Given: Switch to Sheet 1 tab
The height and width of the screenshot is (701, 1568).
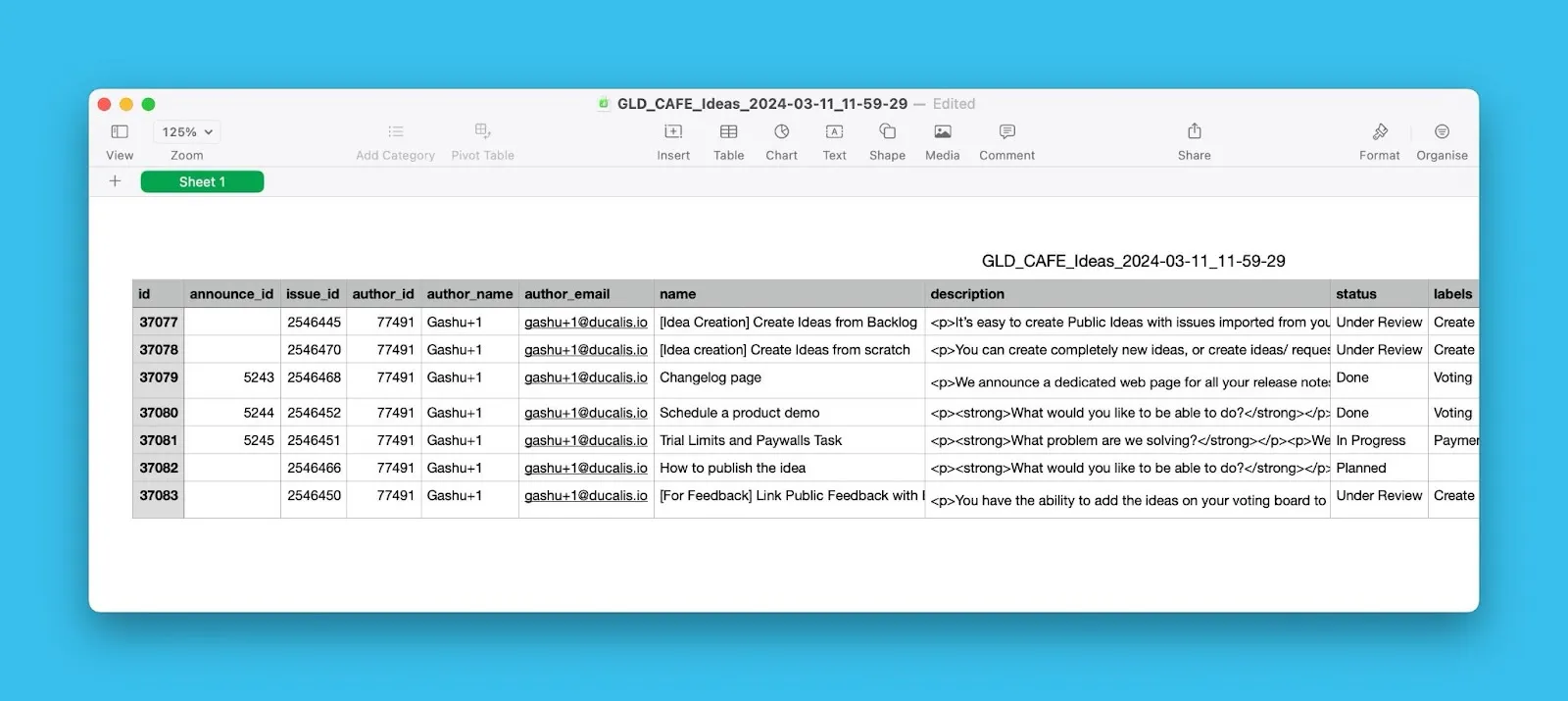Looking at the screenshot, I should pyautogui.click(x=202, y=182).
